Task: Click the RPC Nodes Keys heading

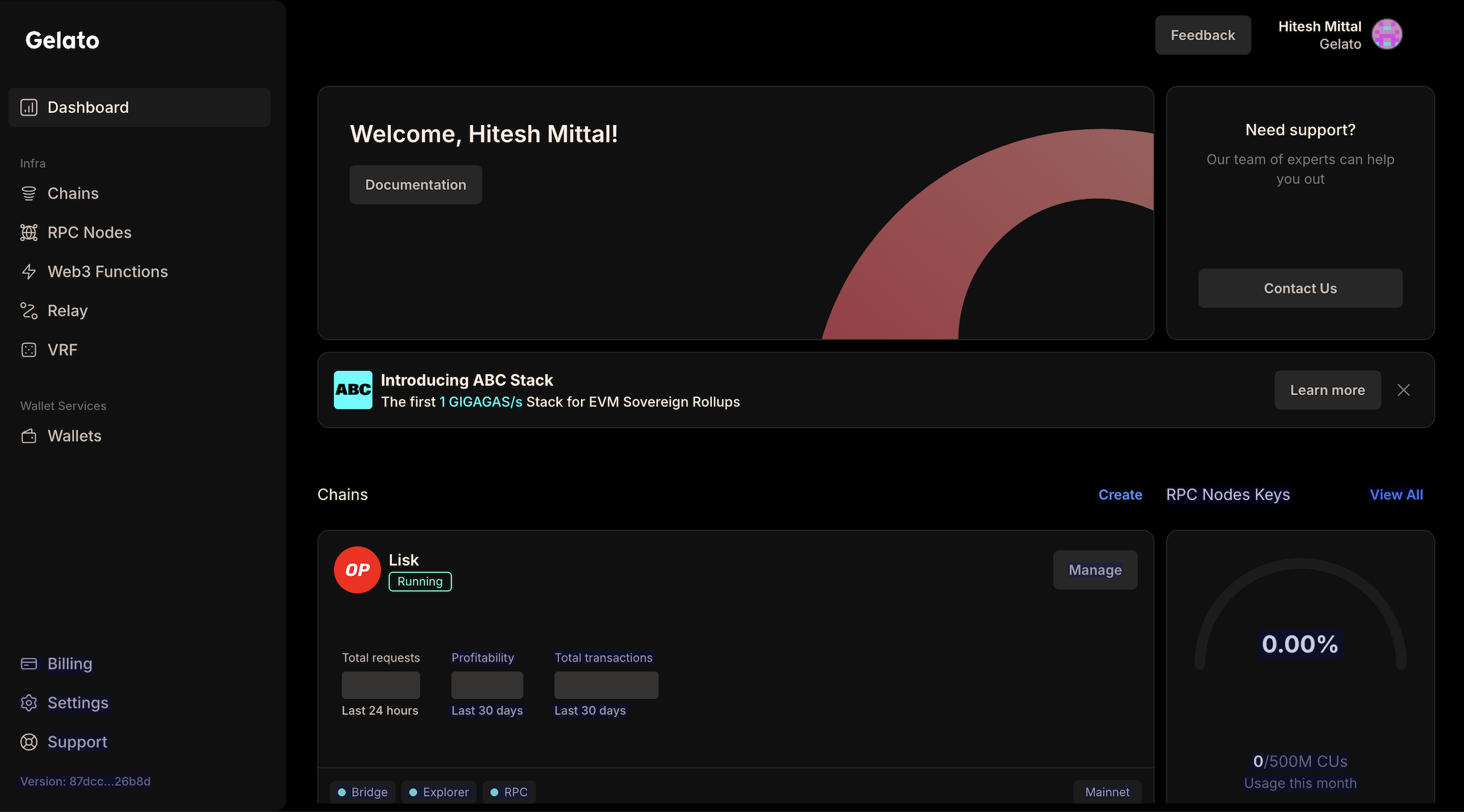Action: (x=1228, y=495)
